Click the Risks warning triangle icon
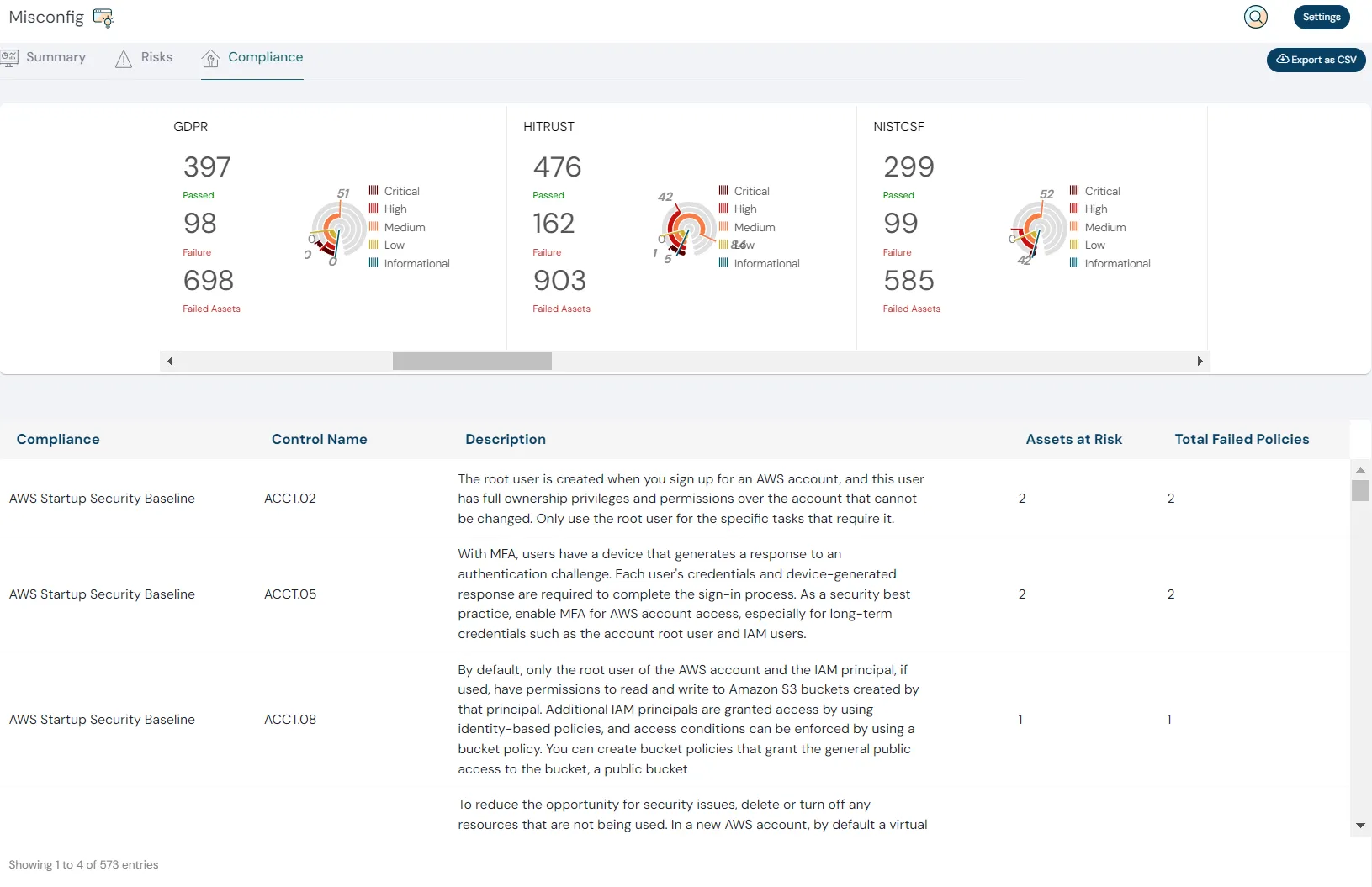The image size is (1372, 887). coord(124,58)
